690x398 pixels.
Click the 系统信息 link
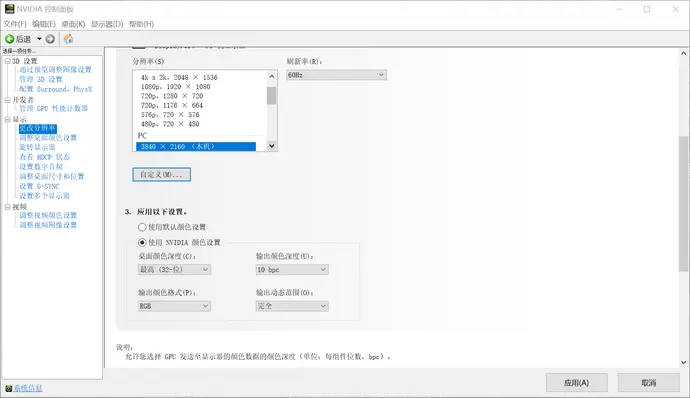point(28,388)
